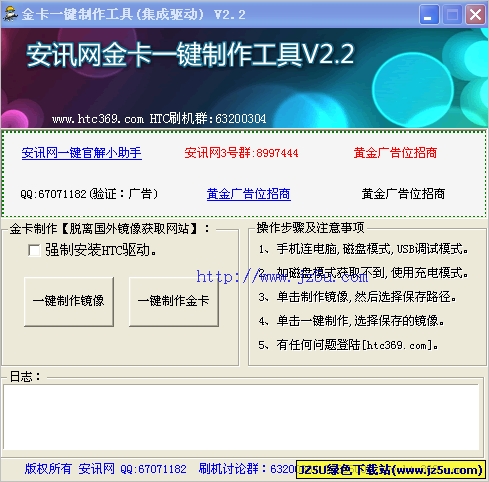Image resolution: width=489 pixels, height=482 pixels.
Task: Click the black 黄金广告位招商 text
Action: [x=403, y=194]
